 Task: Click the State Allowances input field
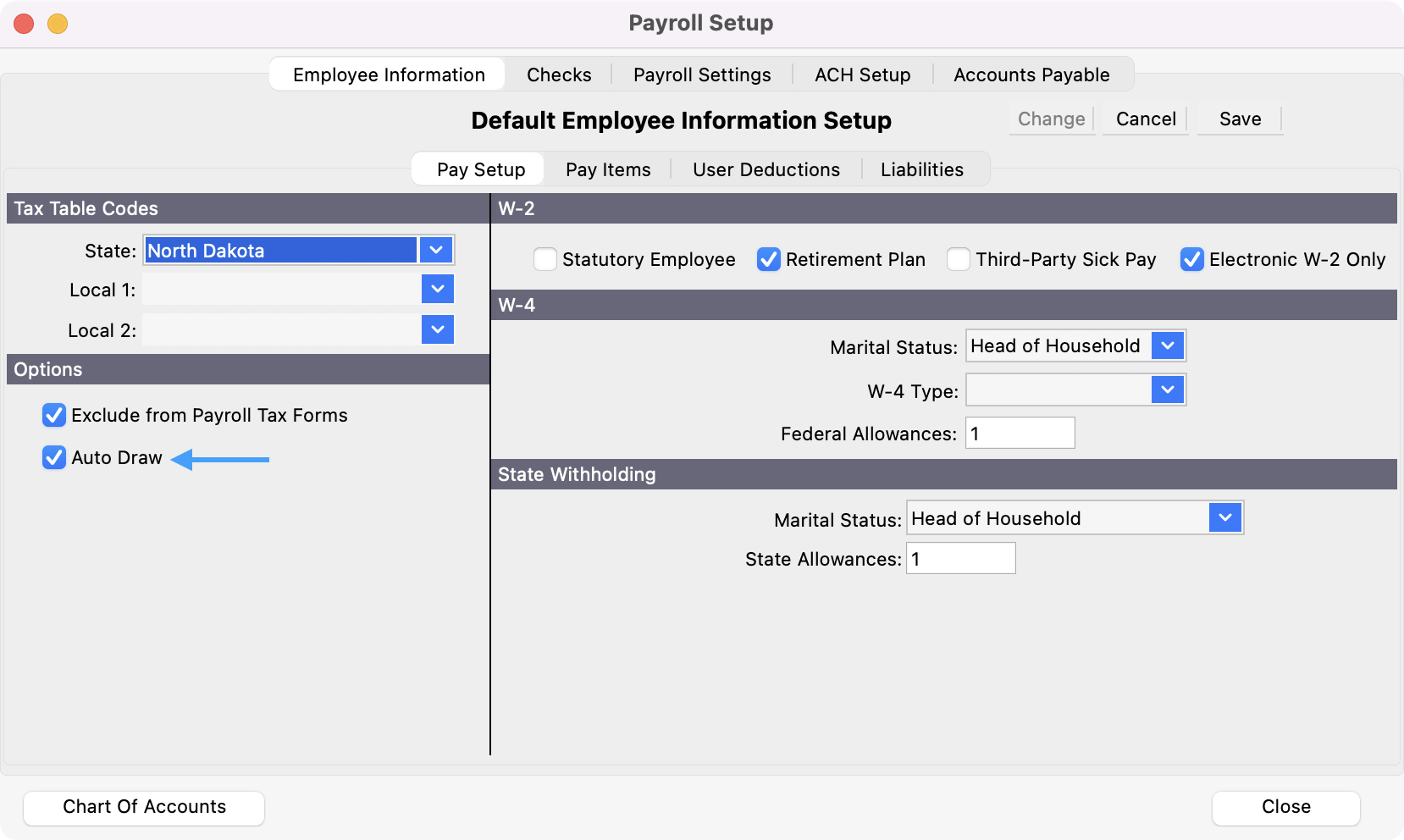pyautogui.click(x=961, y=559)
